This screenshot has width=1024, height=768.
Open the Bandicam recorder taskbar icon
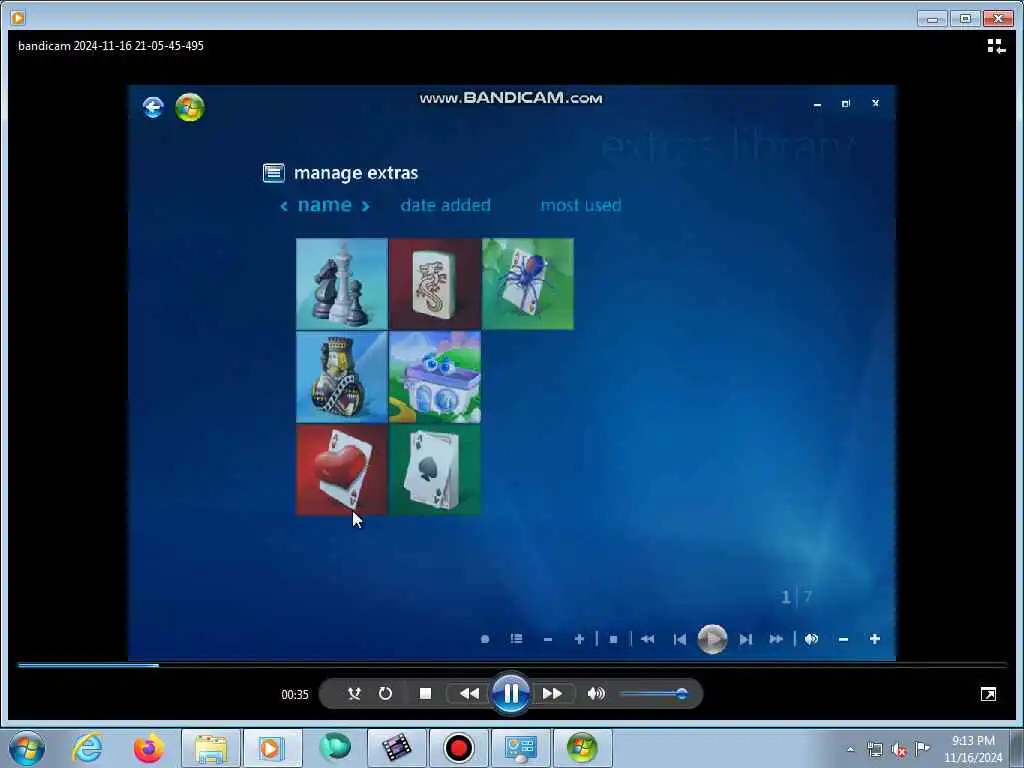point(458,749)
